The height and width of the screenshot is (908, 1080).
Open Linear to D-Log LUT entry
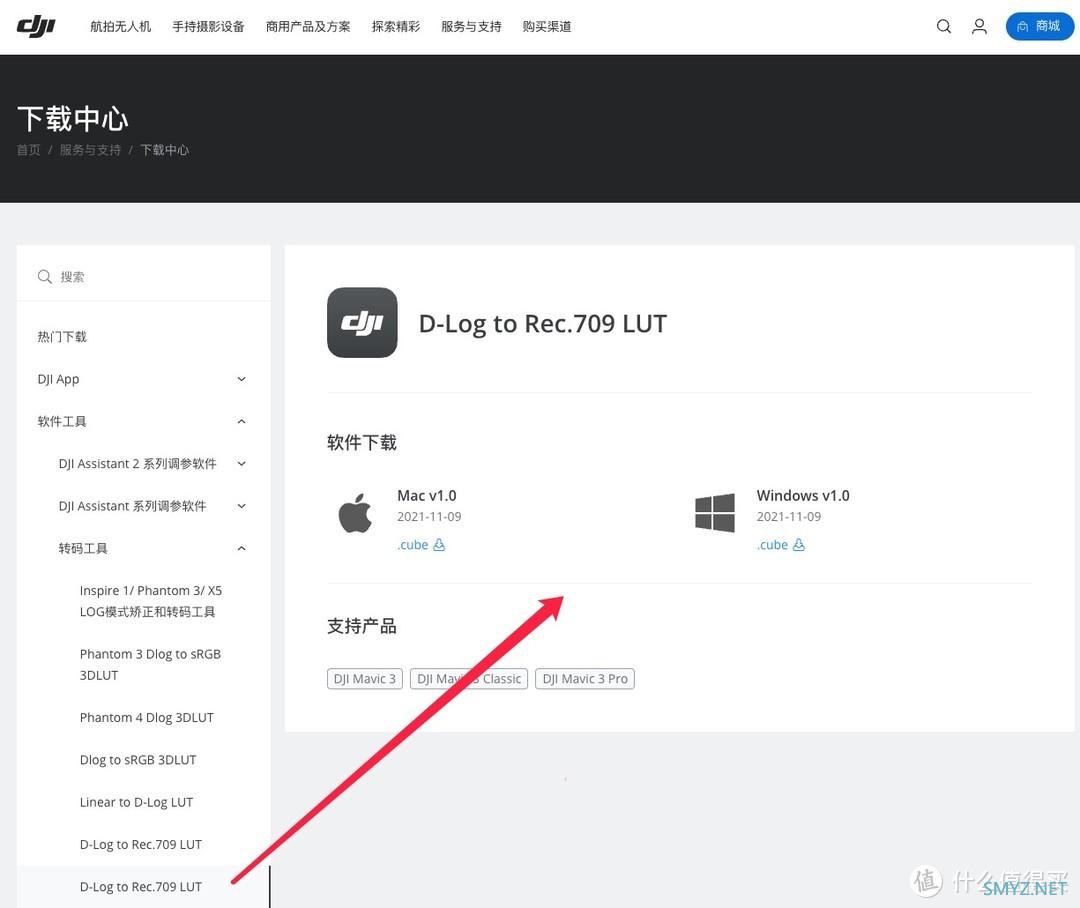(x=136, y=803)
